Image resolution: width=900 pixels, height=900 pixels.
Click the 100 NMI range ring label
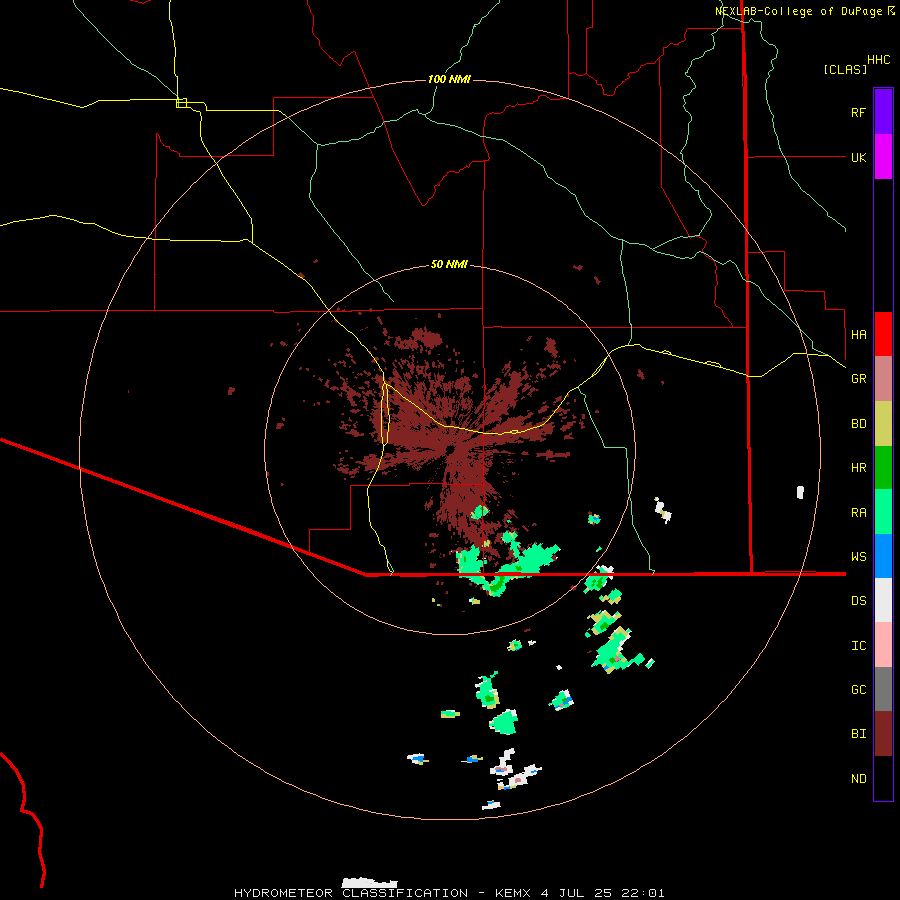point(449,79)
